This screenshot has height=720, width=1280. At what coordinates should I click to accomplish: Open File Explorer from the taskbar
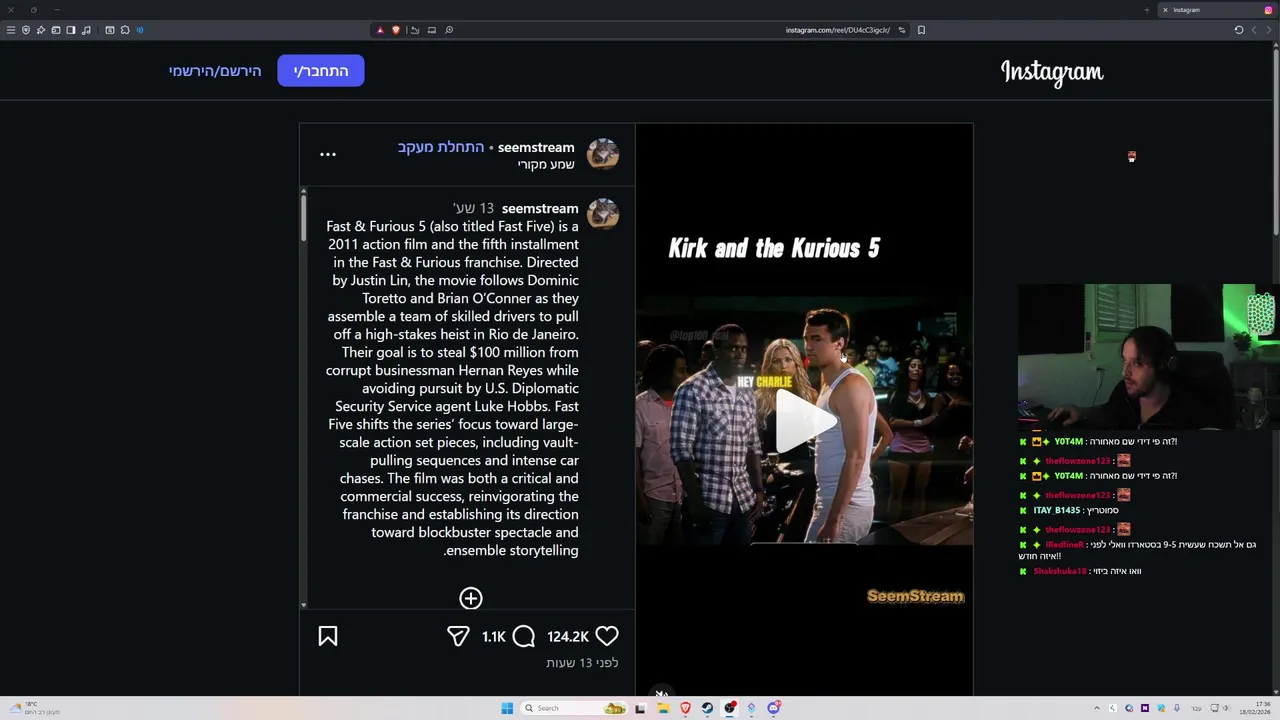[x=662, y=708]
